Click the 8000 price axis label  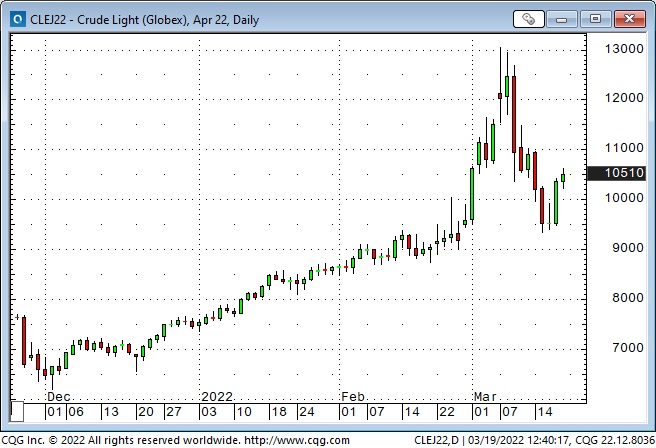point(628,297)
